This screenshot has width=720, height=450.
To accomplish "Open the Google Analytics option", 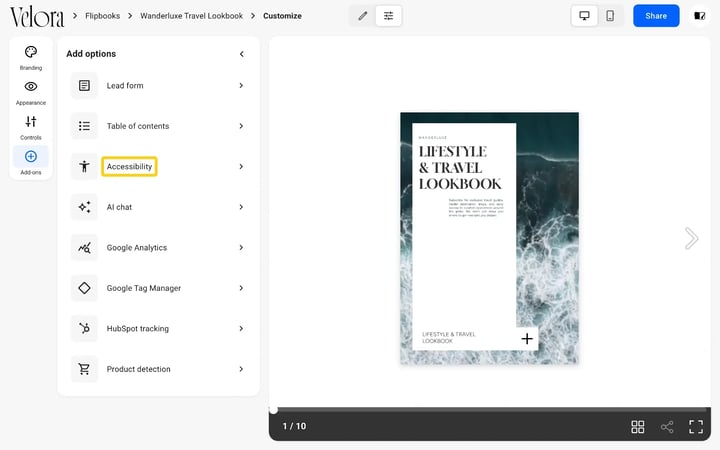I will (x=158, y=248).
